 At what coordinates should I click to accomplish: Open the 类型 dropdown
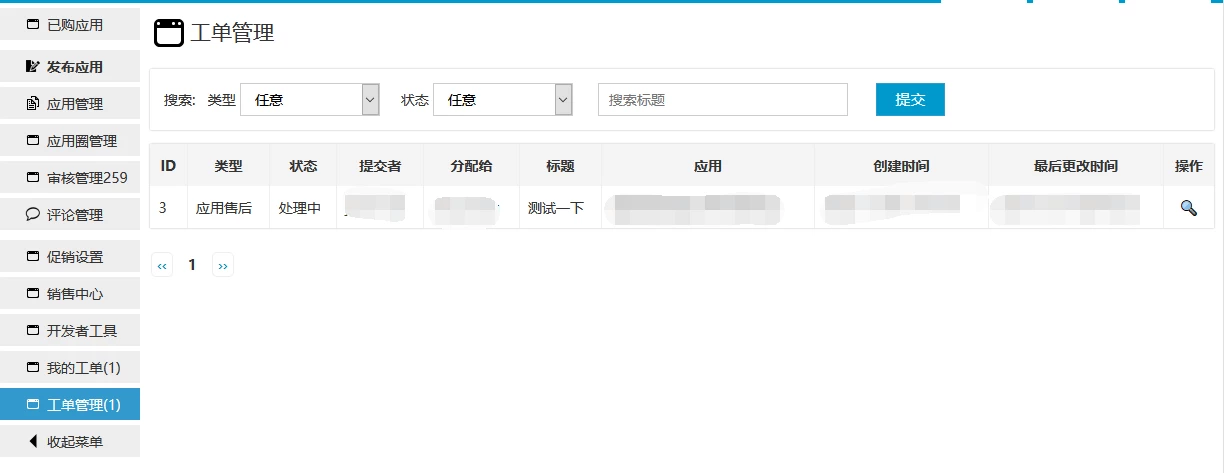click(x=310, y=100)
